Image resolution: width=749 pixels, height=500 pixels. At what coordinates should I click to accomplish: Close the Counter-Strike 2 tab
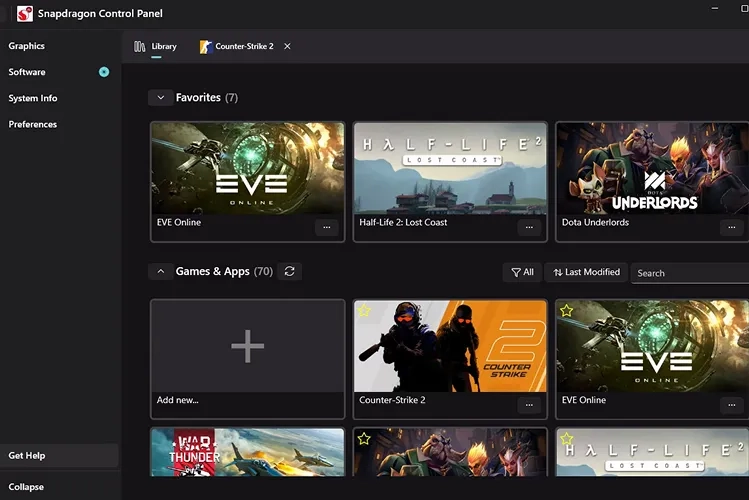pyautogui.click(x=288, y=46)
